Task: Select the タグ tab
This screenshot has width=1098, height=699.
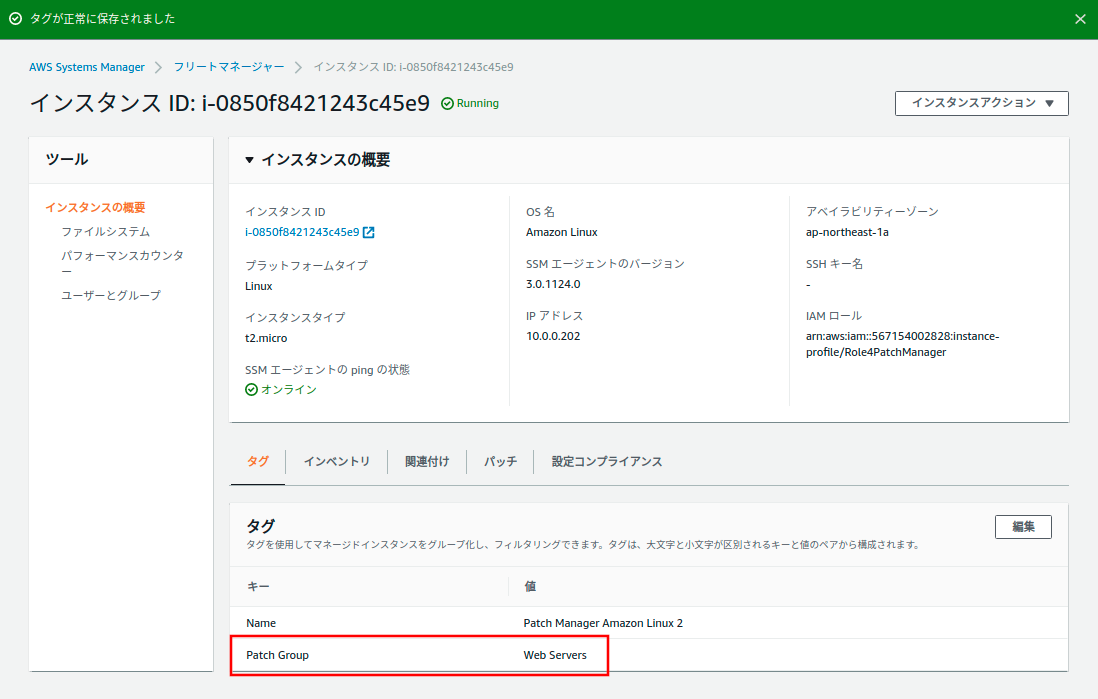Action: (x=257, y=461)
